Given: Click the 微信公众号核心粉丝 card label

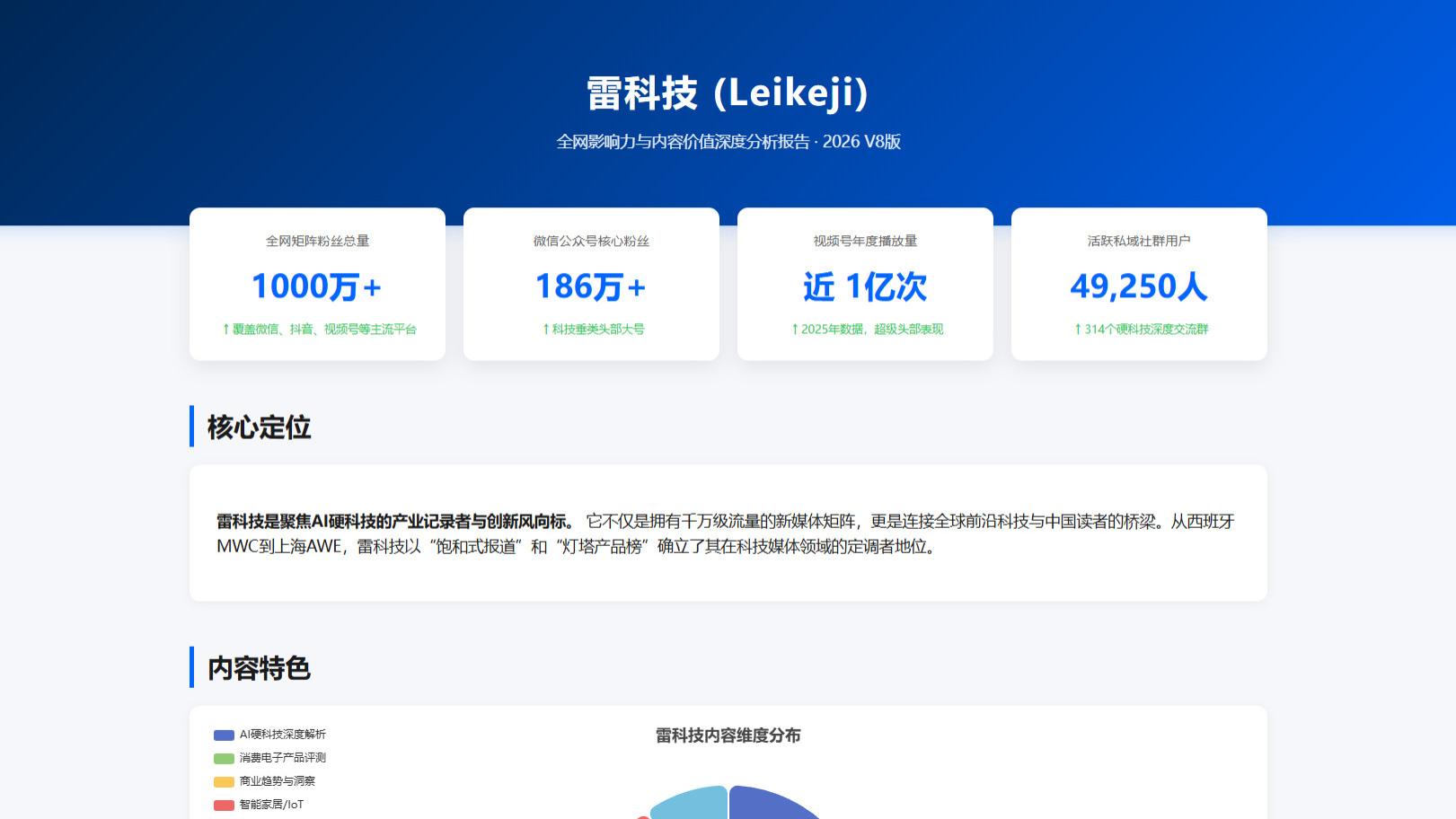Looking at the screenshot, I should [x=591, y=241].
